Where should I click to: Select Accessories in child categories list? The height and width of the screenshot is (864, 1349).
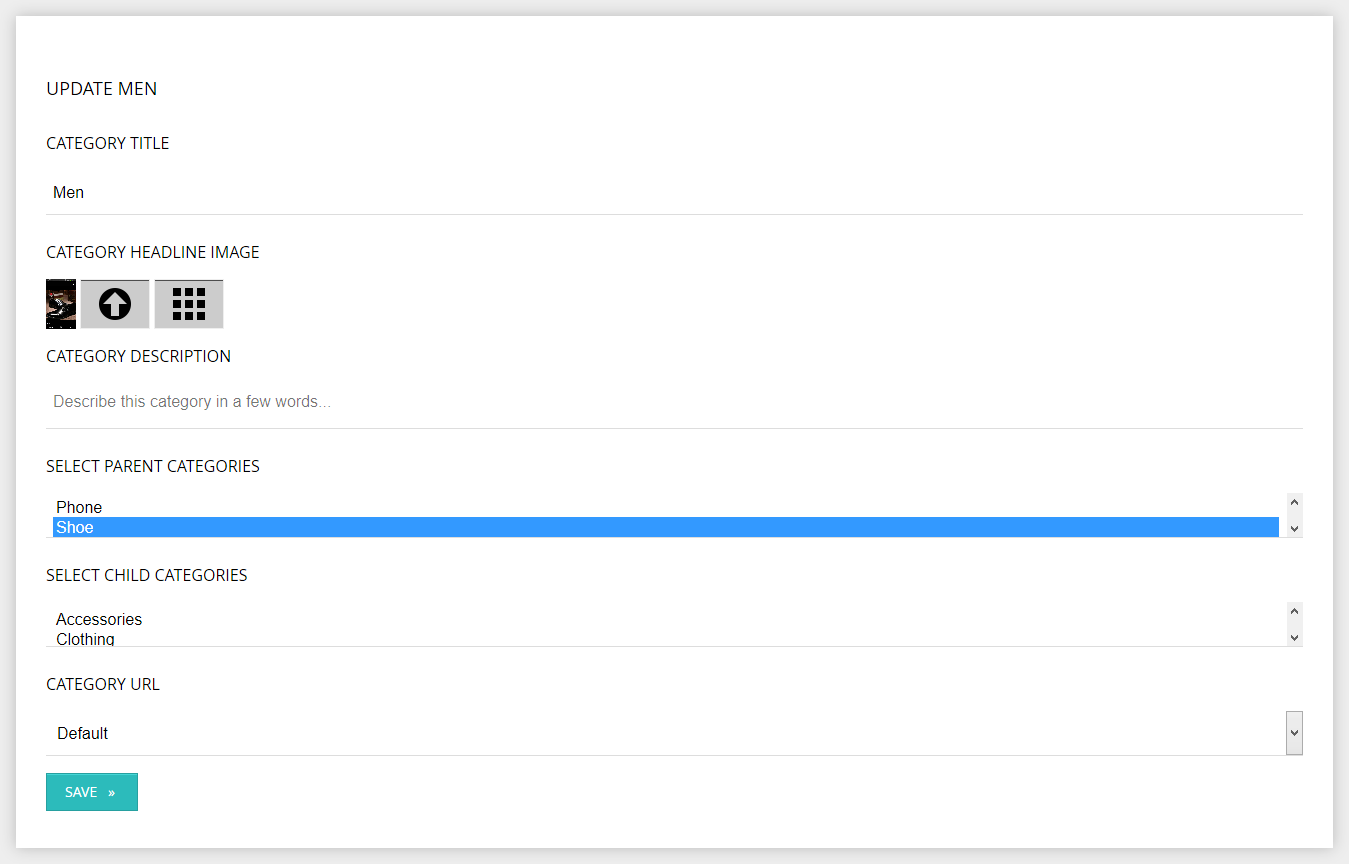pos(665,619)
